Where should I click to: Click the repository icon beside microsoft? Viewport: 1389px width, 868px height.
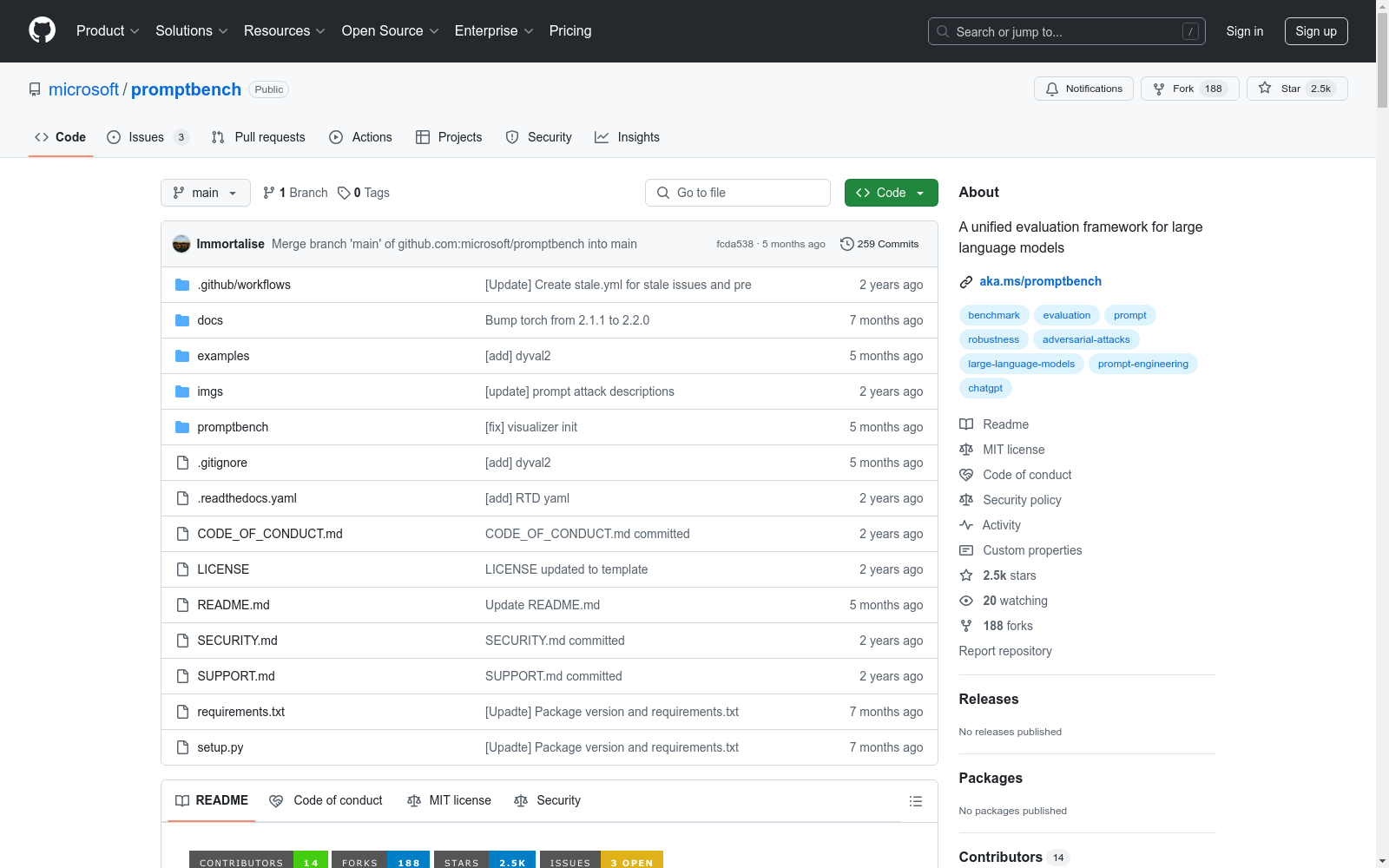tap(35, 89)
